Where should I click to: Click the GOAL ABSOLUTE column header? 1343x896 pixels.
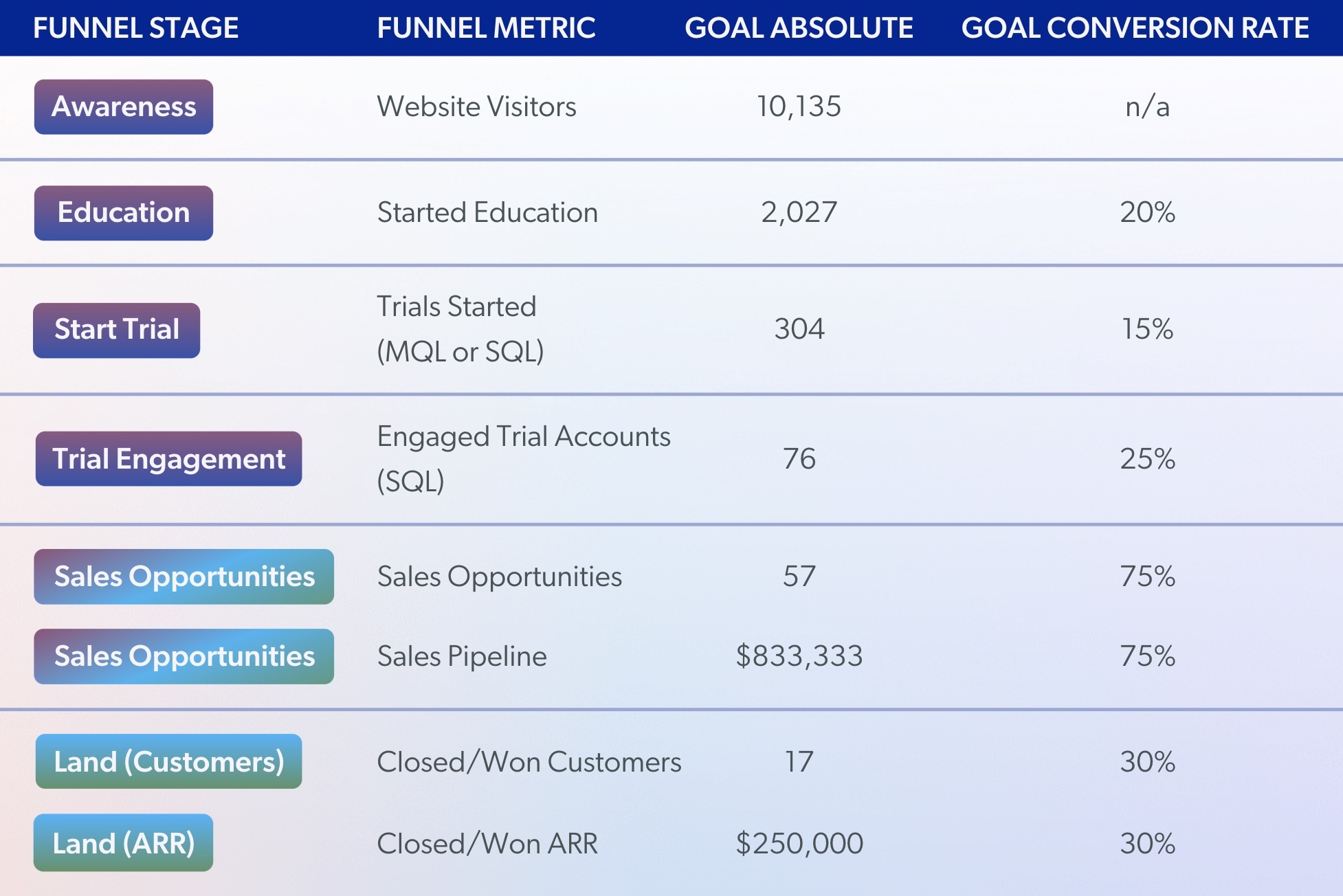point(799,28)
